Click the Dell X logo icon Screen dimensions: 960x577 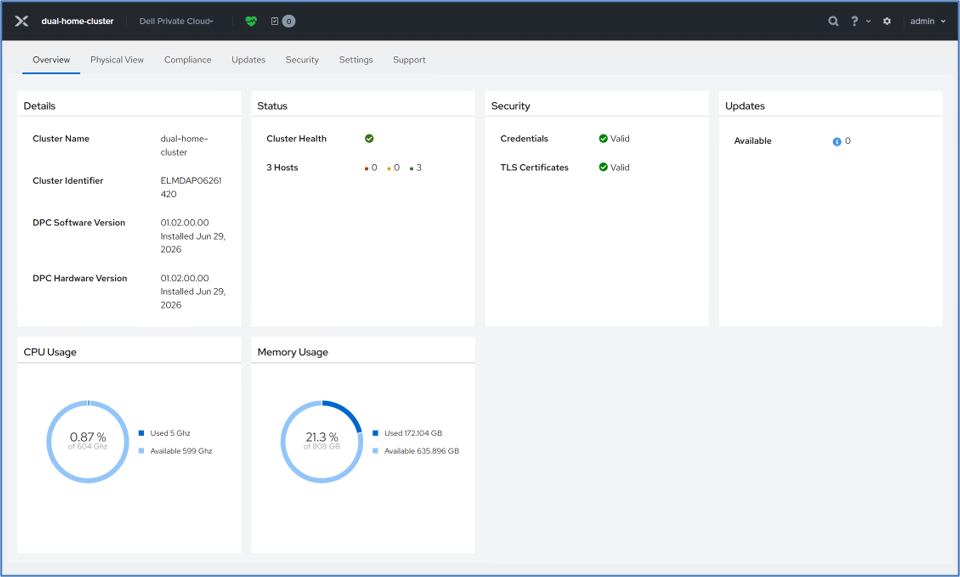pos(21,21)
